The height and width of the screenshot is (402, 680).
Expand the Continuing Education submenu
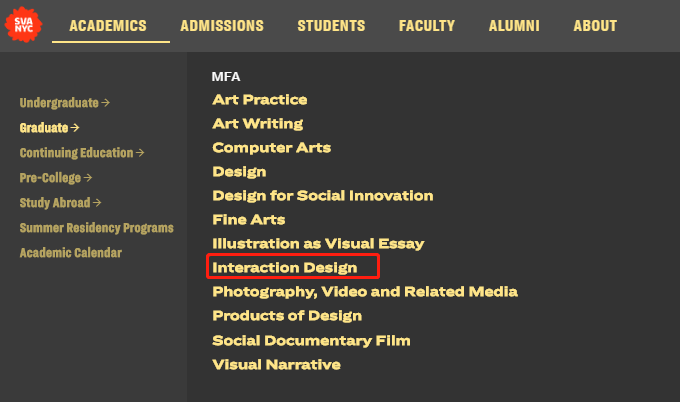82,153
